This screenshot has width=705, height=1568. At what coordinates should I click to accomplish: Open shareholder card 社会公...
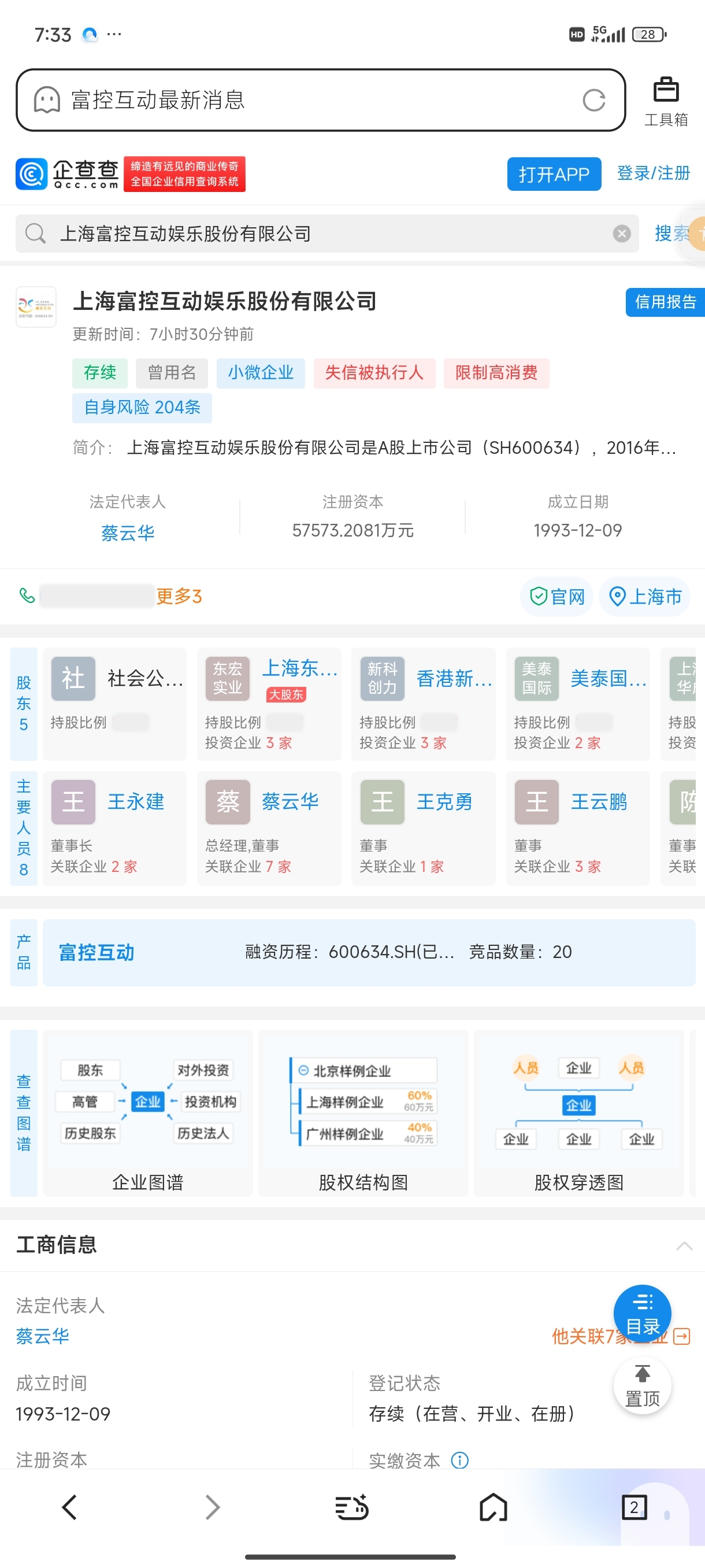[x=114, y=704]
